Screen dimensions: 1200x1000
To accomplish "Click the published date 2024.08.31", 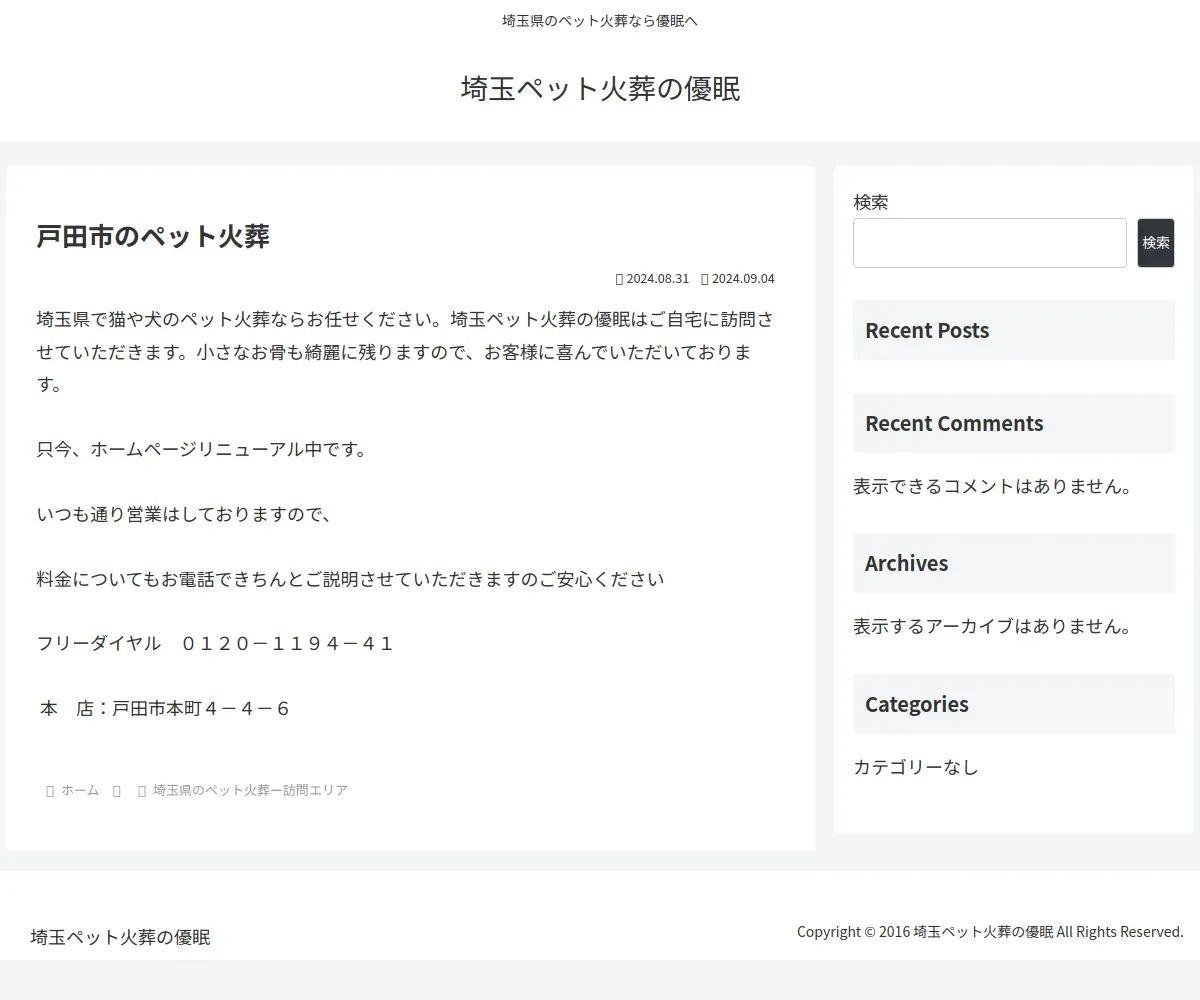I will [658, 279].
